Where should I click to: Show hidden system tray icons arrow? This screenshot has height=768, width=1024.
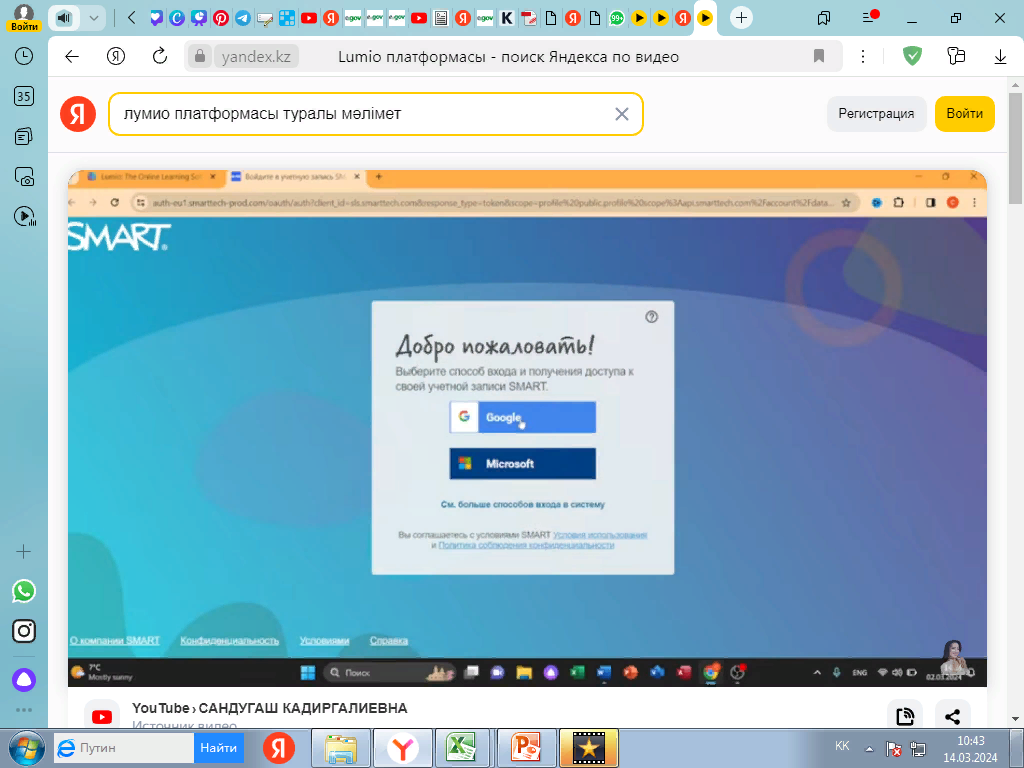[x=869, y=749]
